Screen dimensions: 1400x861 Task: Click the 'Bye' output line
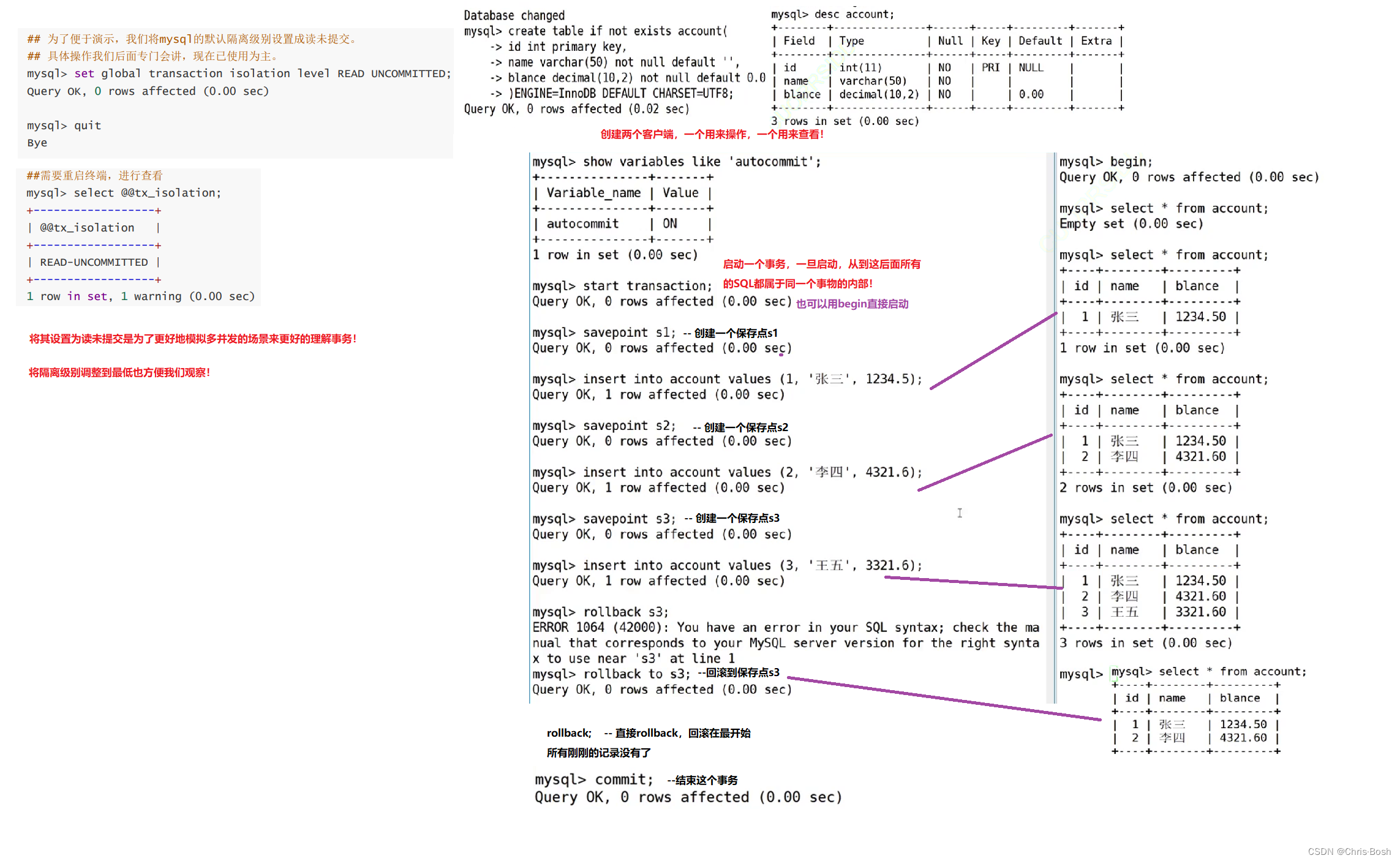click(x=37, y=143)
